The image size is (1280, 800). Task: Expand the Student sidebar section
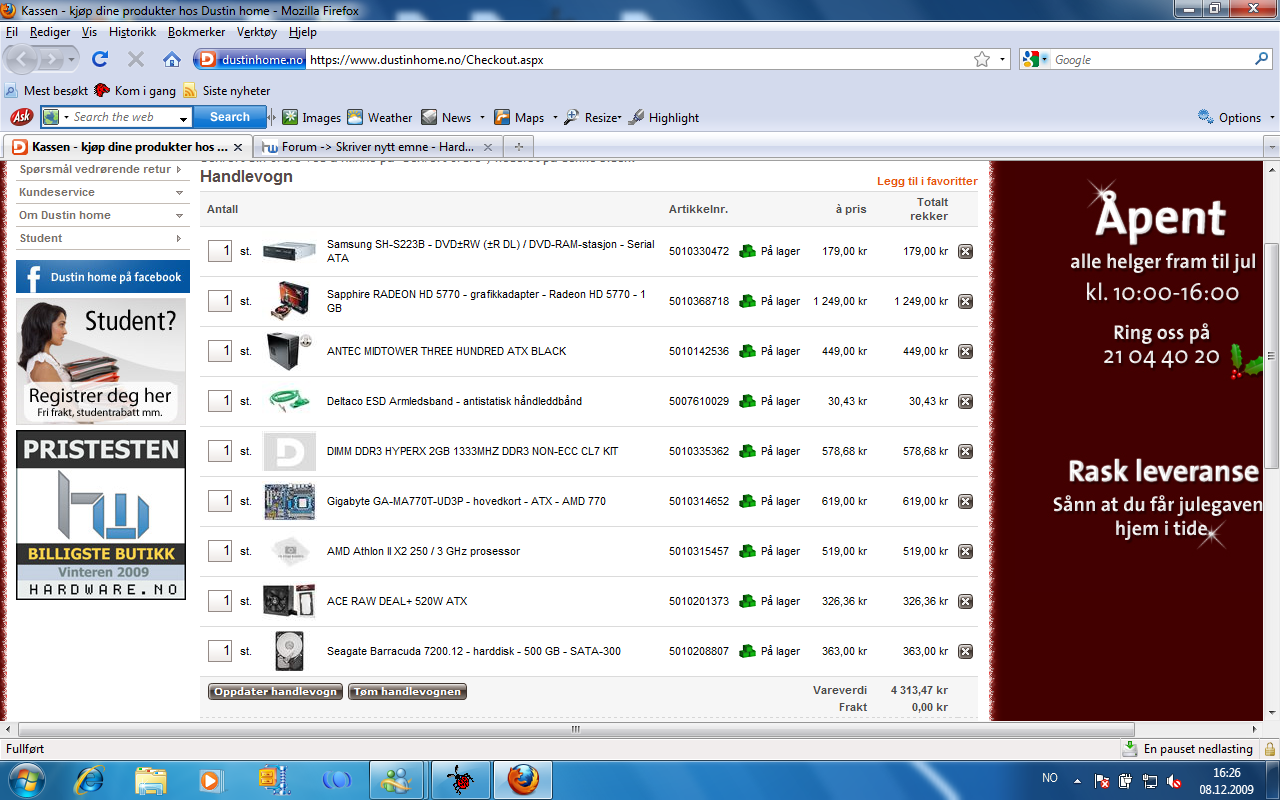[103, 238]
